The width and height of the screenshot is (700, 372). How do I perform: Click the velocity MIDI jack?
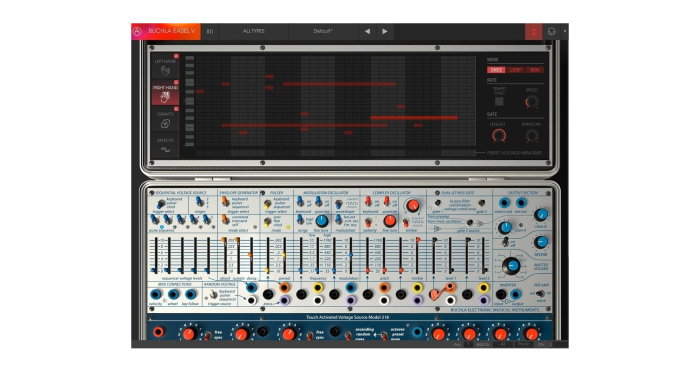tap(155, 294)
